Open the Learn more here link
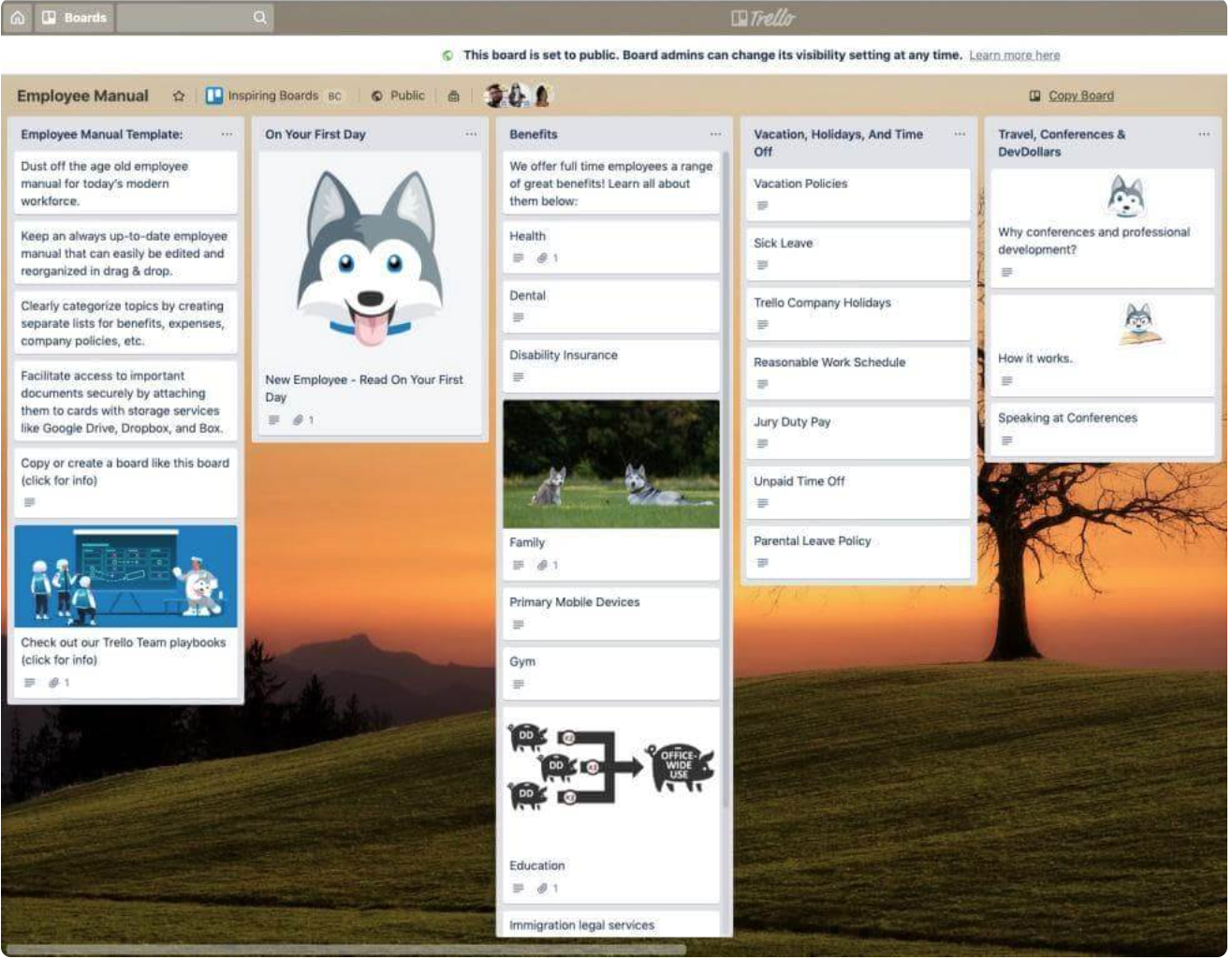This screenshot has height=959, width=1232. (1015, 55)
